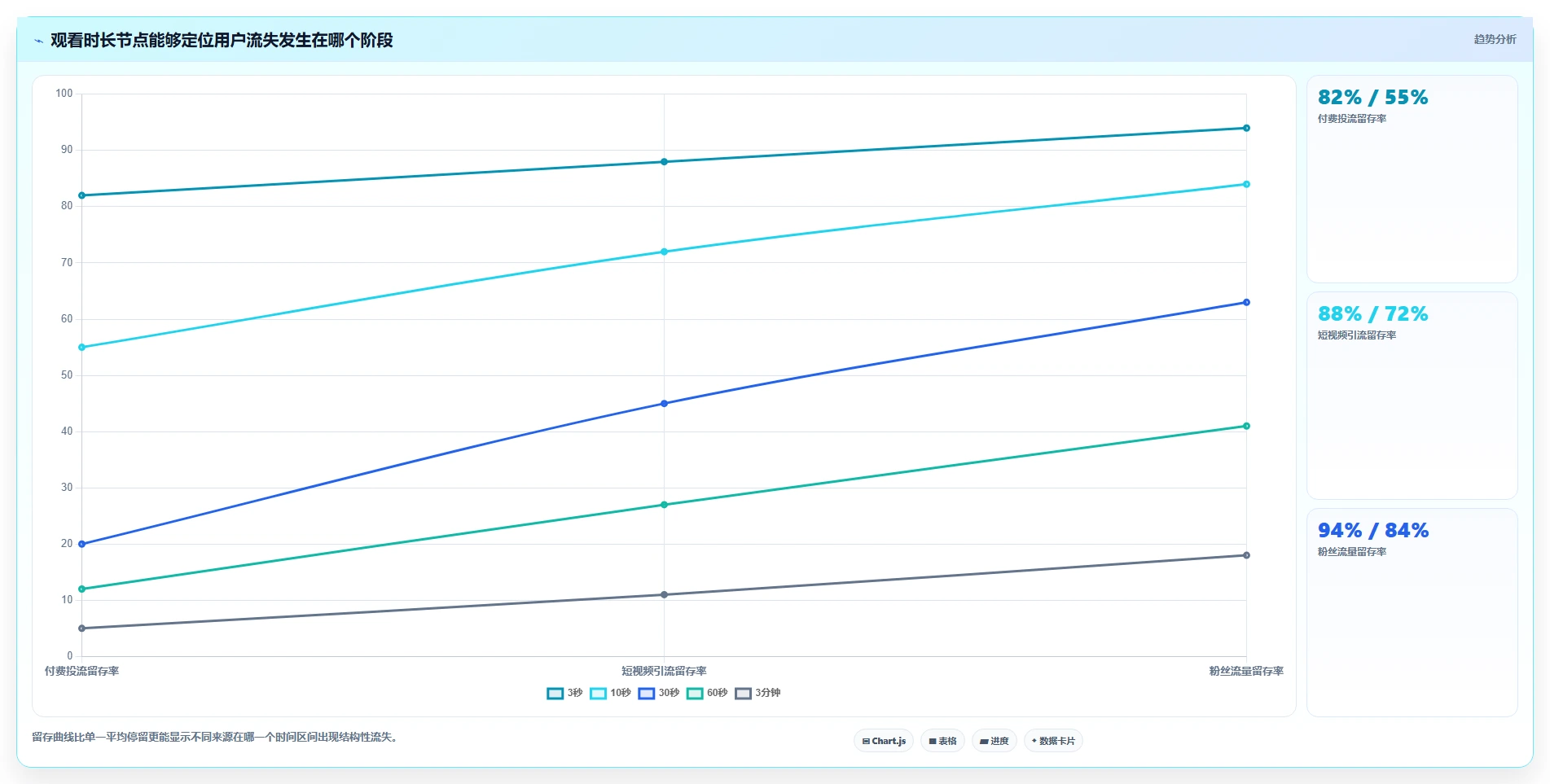Click the 趋势分析 label in the header

pyautogui.click(x=1495, y=39)
